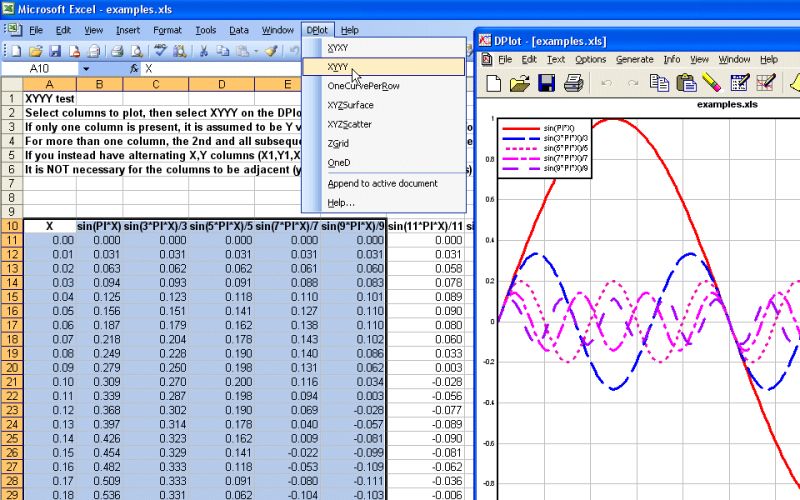Open Excel's File menu
Screen dimensions: 800x500
coord(36,30)
